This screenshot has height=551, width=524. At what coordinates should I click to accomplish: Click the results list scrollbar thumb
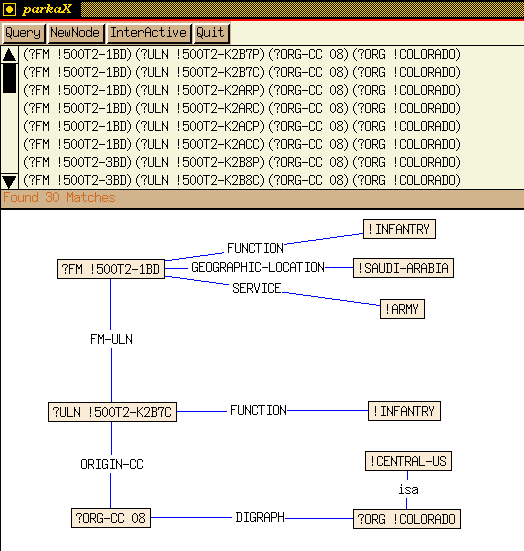[x=9, y=78]
